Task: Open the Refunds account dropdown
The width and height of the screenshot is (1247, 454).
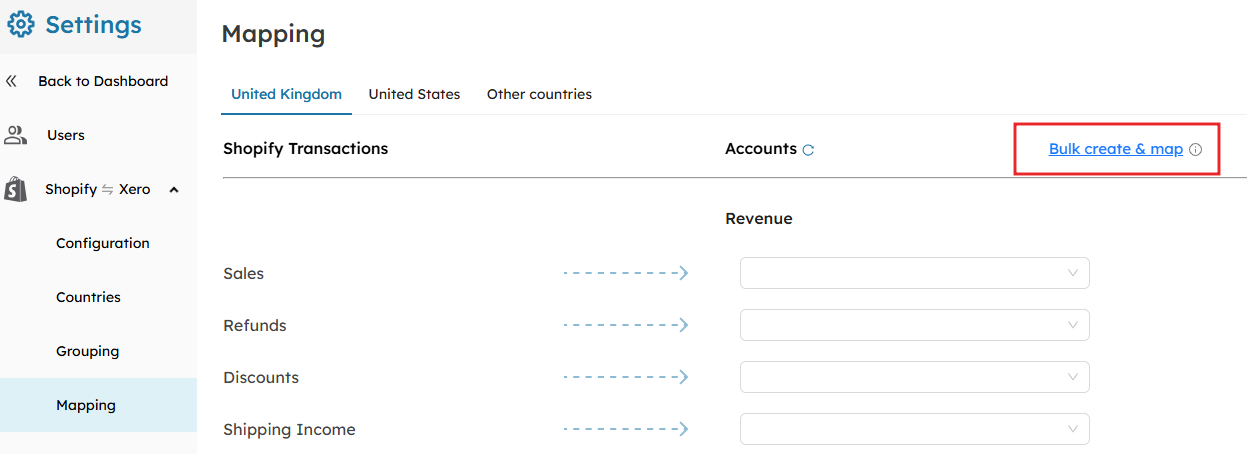Action: (x=914, y=325)
